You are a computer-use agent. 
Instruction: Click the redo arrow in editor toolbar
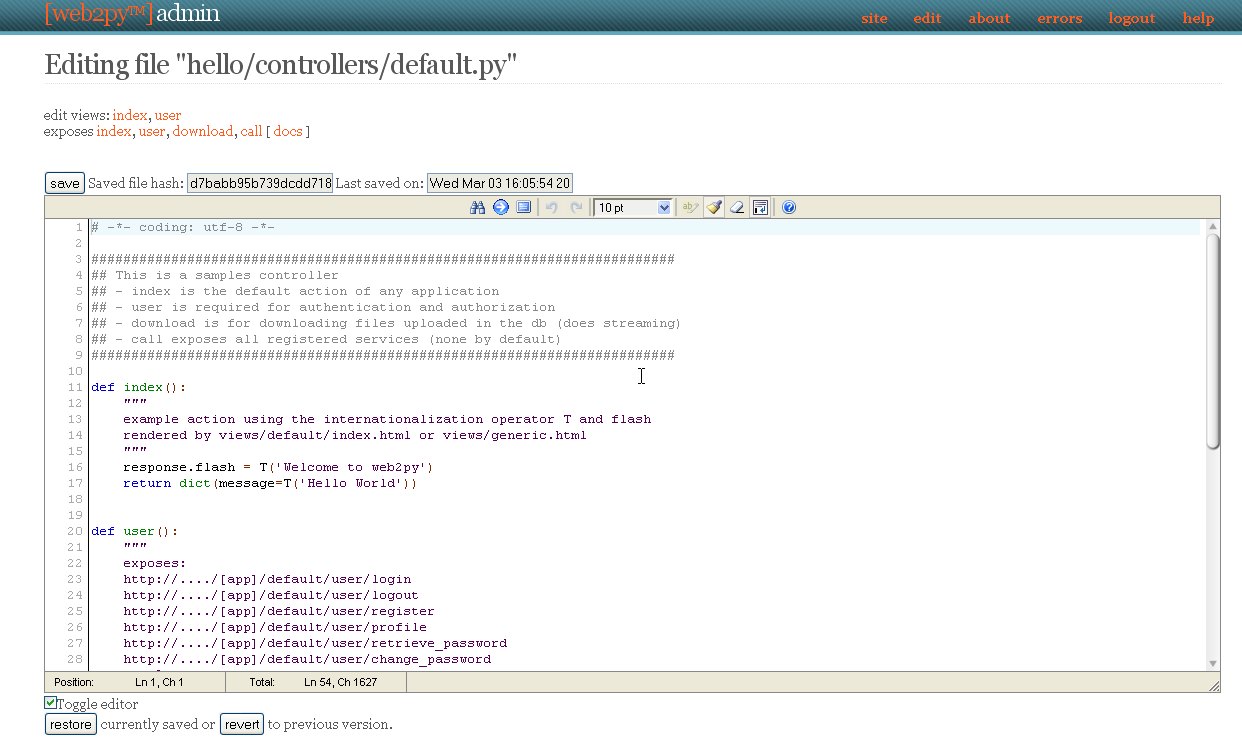click(576, 208)
